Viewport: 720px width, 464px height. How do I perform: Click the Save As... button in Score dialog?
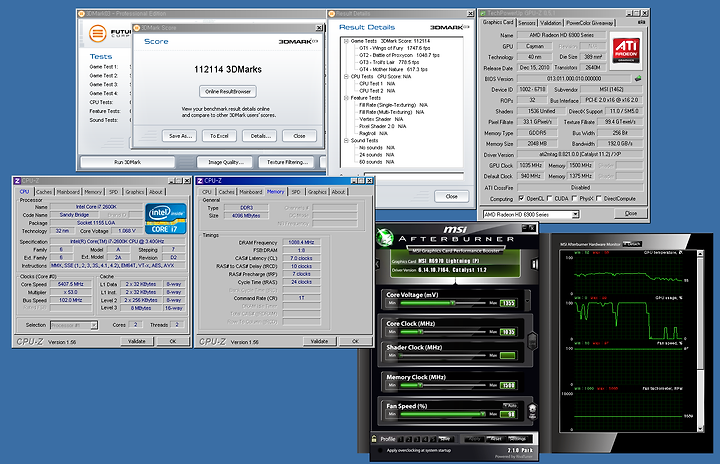180,136
